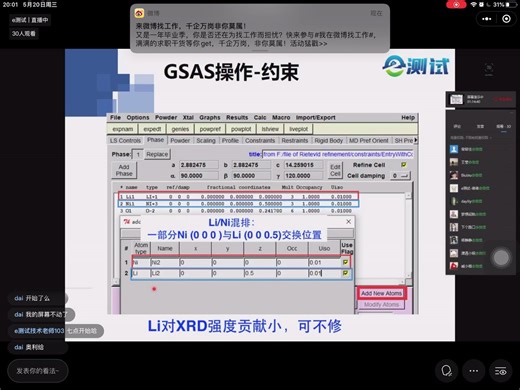Switch to the Phase tab

point(156,140)
